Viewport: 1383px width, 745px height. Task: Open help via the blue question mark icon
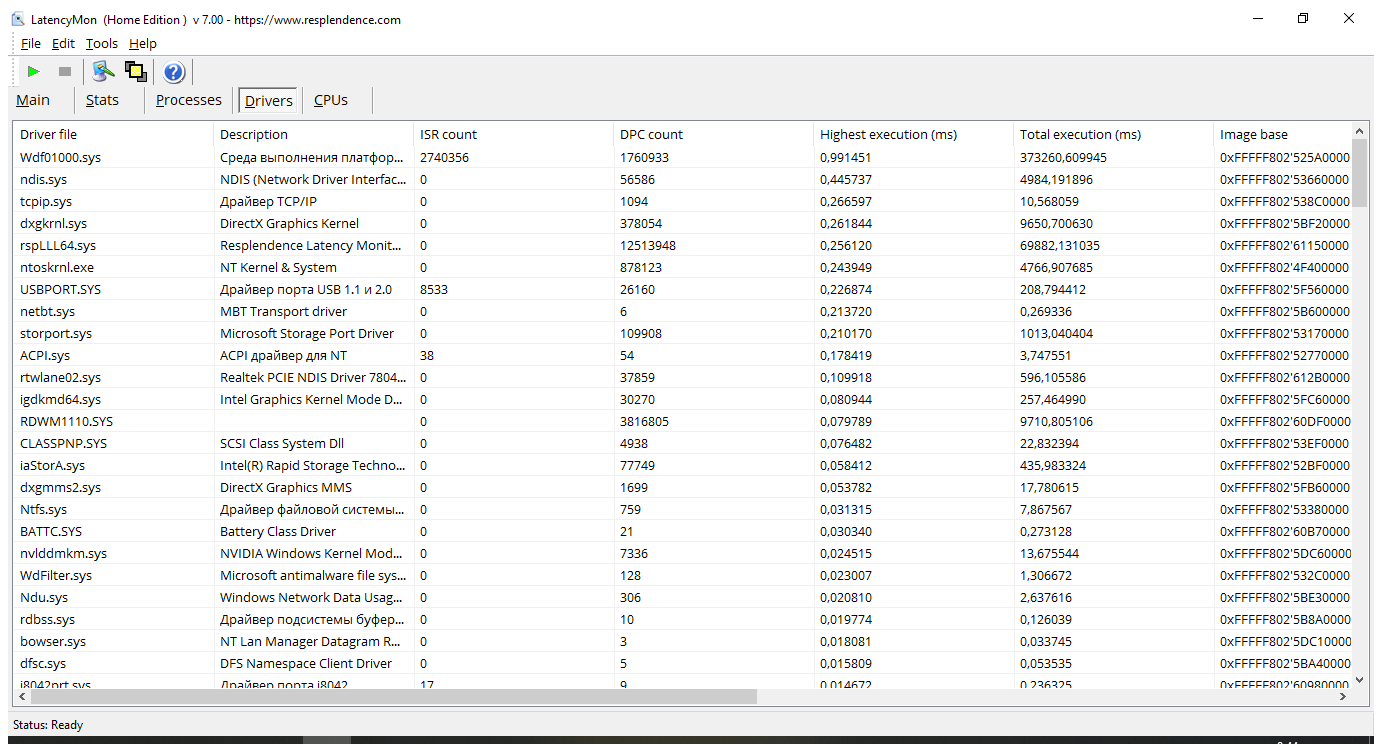point(174,71)
